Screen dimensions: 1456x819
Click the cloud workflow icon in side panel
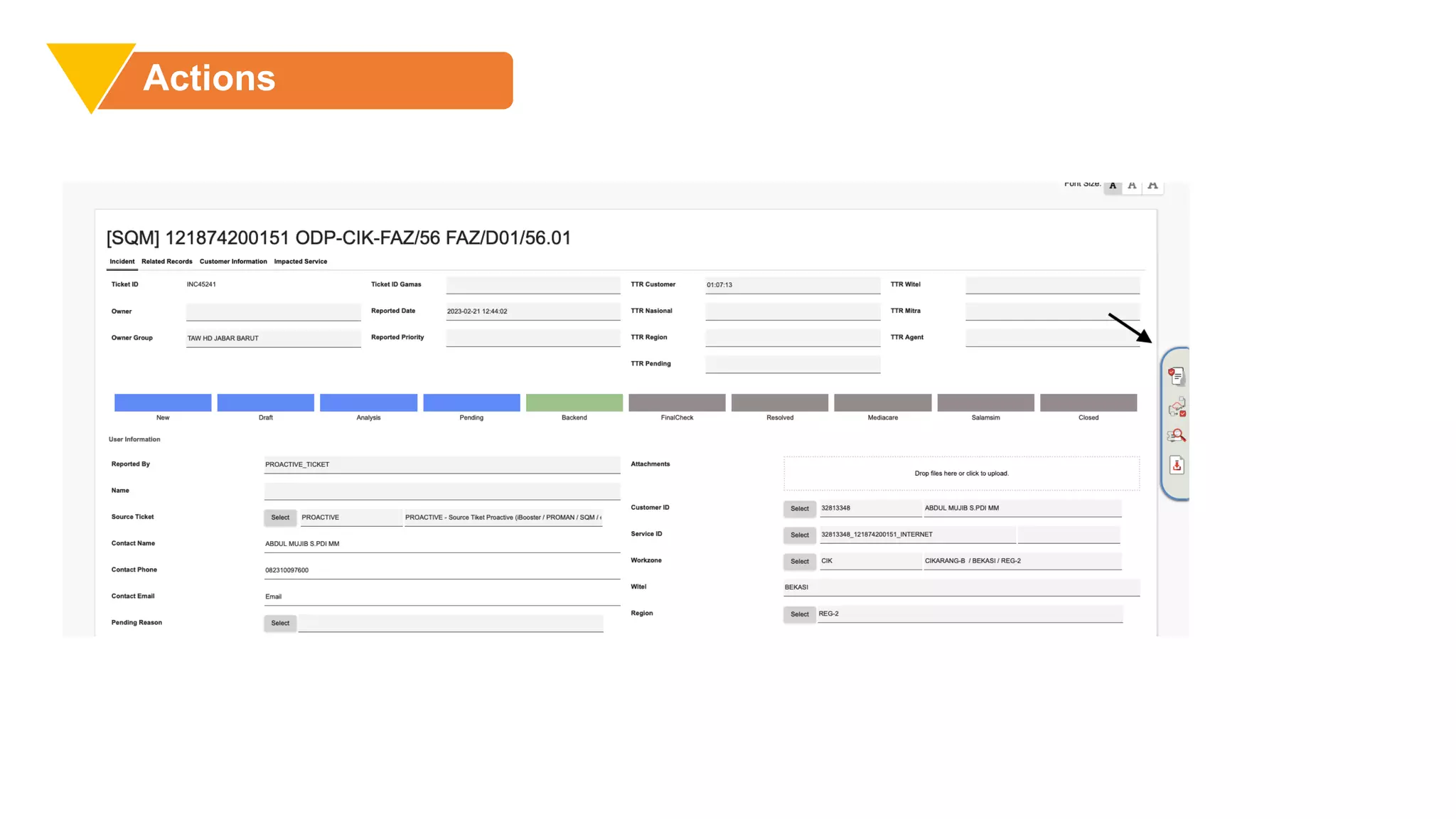click(1177, 407)
